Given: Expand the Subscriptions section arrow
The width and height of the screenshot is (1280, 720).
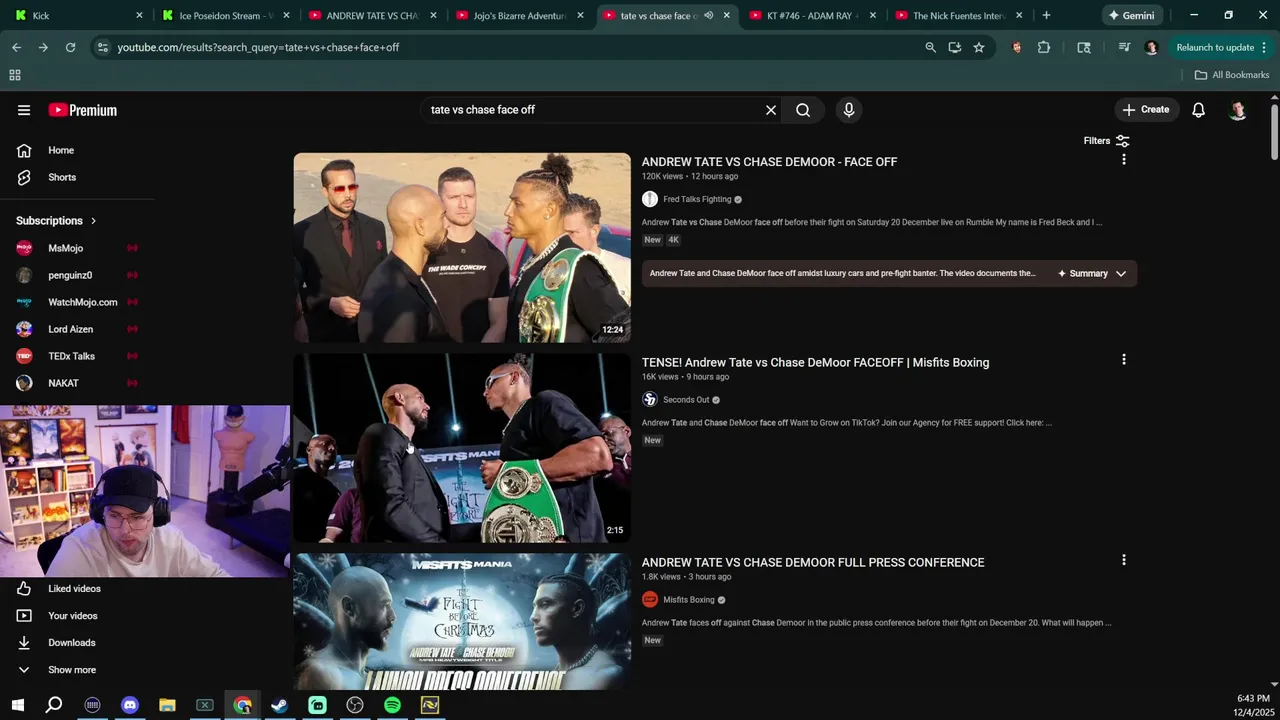Looking at the screenshot, I should click(x=93, y=221).
